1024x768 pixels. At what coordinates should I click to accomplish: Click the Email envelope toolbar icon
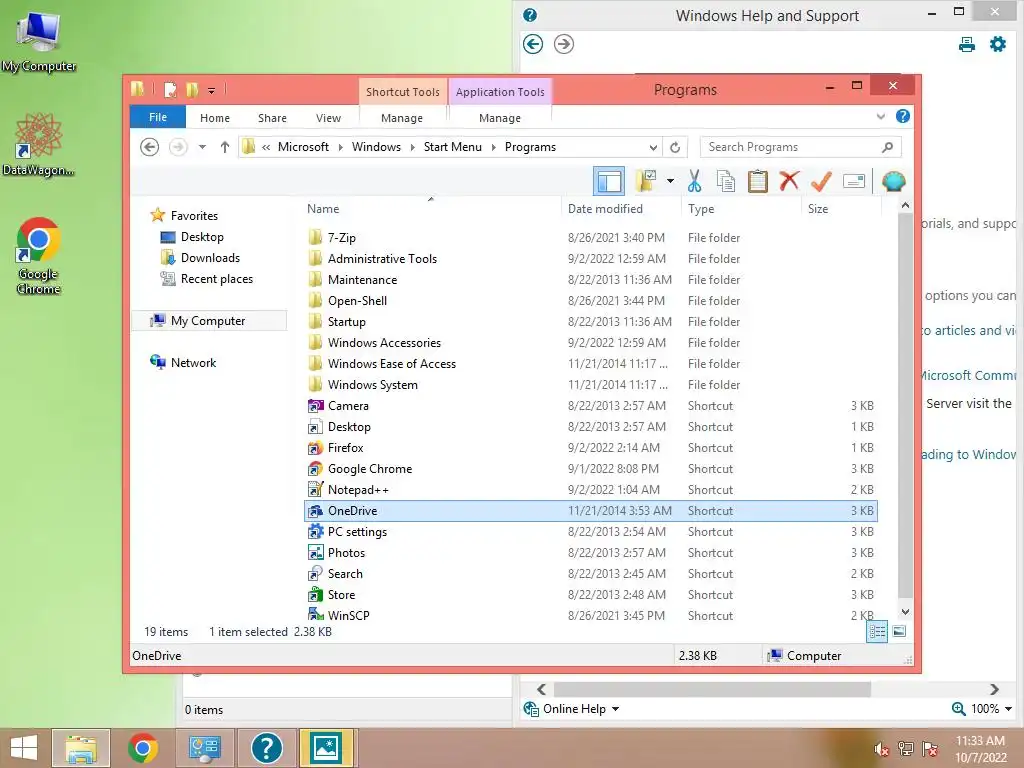coord(854,181)
